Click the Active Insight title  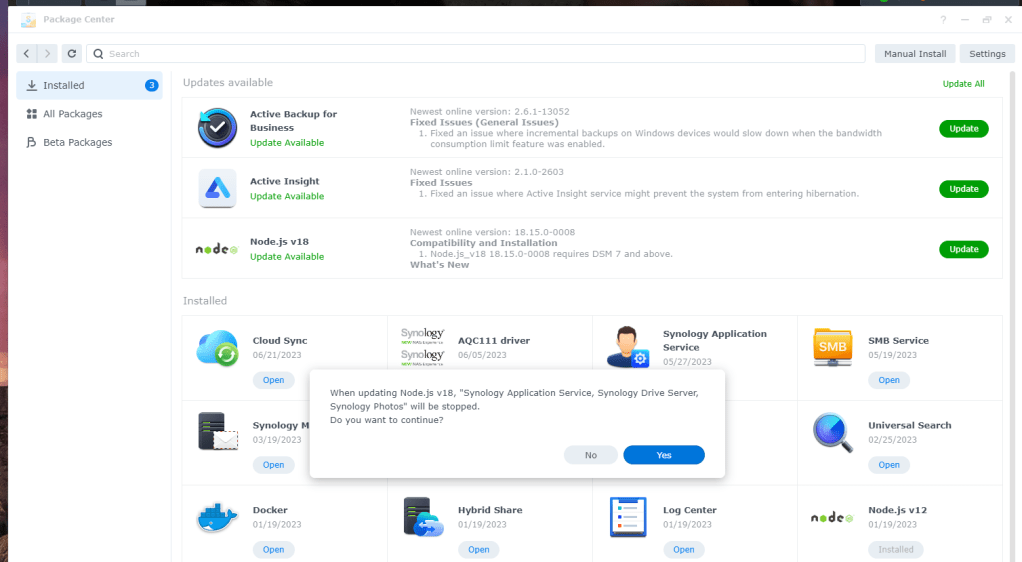pos(285,181)
